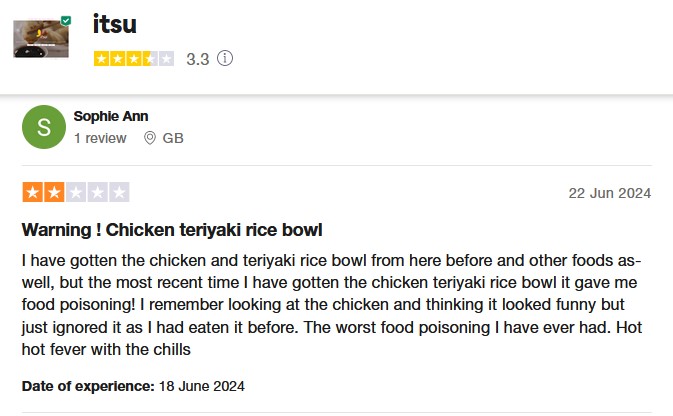Click Sophie Ann's green "S" avatar
The width and height of the screenshot is (673, 416).
tap(43, 126)
